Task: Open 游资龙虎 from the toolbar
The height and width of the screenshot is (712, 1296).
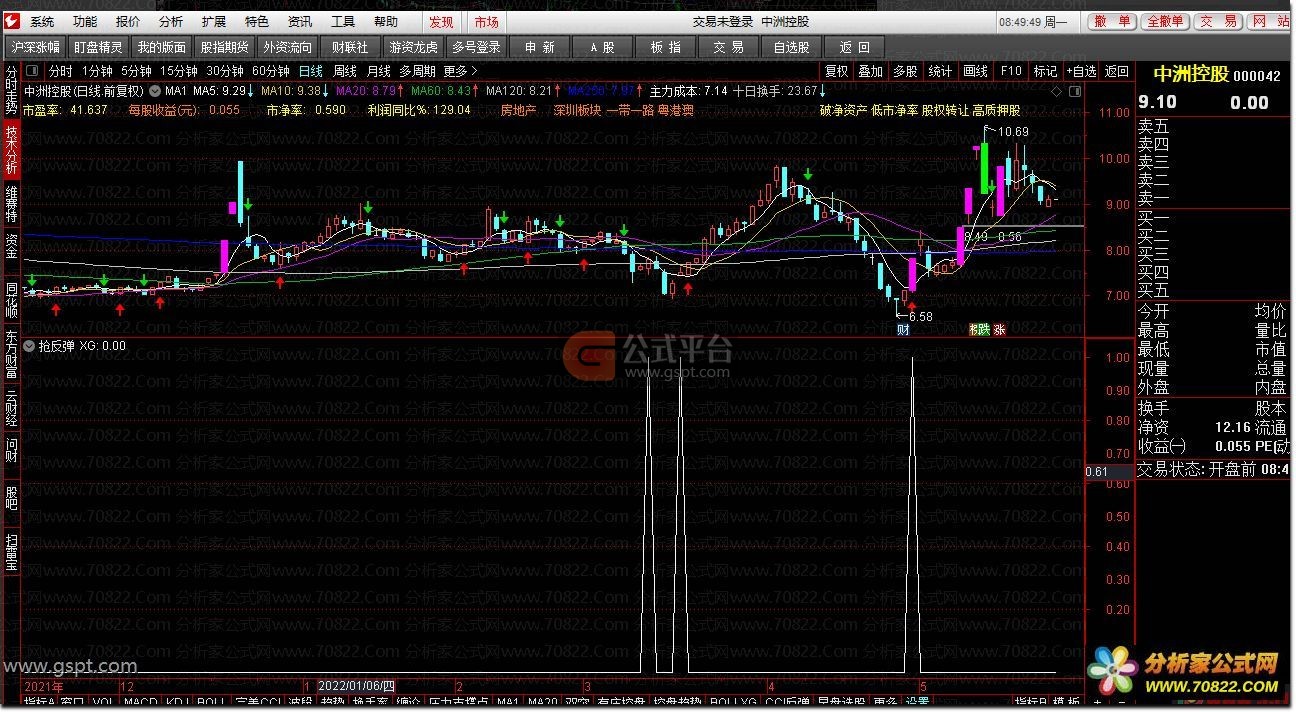Action: point(414,47)
